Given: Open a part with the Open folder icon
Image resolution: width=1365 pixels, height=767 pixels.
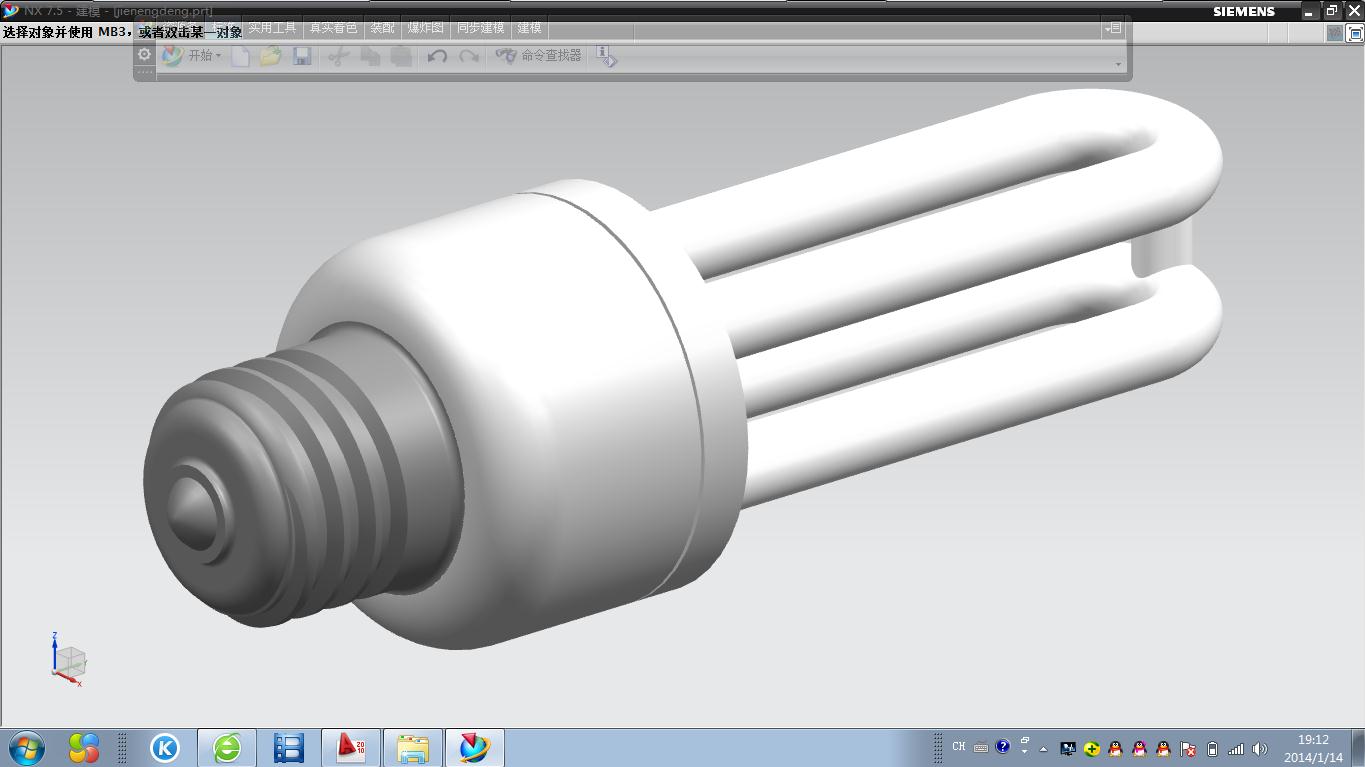Looking at the screenshot, I should click(x=270, y=57).
